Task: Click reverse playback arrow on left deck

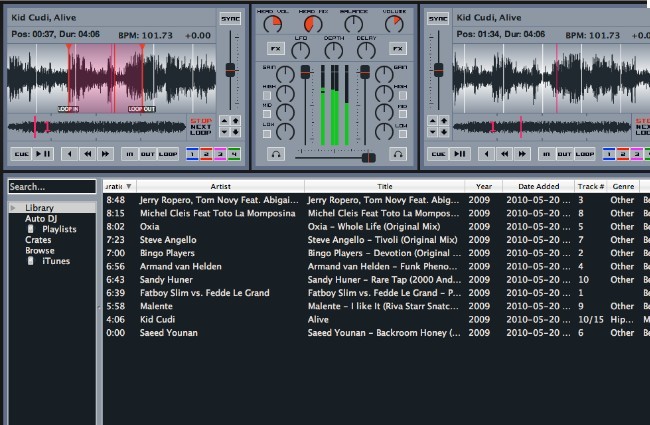Action: pyautogui.click(x=69, y=154)
